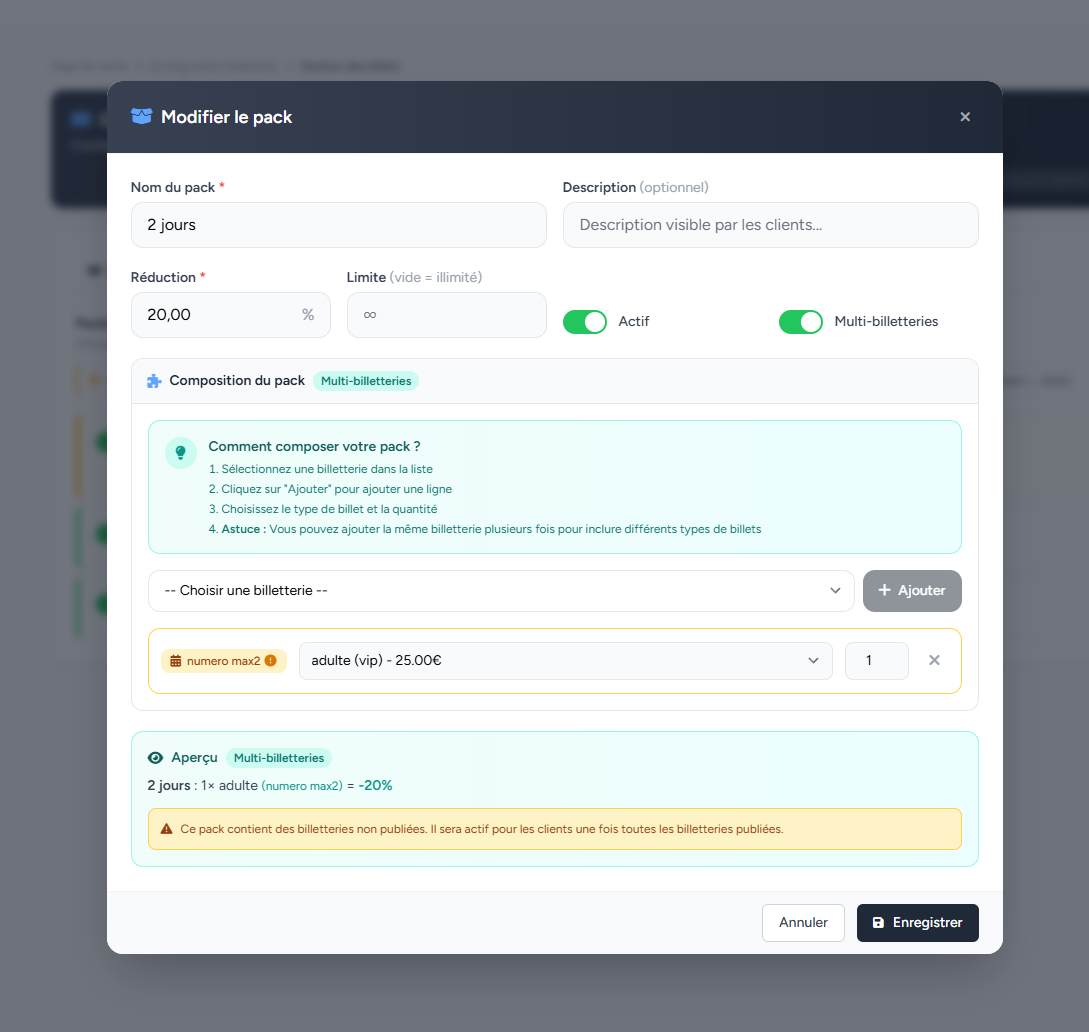
Task: Click the orange warning icon on numero max2
Action: pyautogui.click(x=270, y=661)
